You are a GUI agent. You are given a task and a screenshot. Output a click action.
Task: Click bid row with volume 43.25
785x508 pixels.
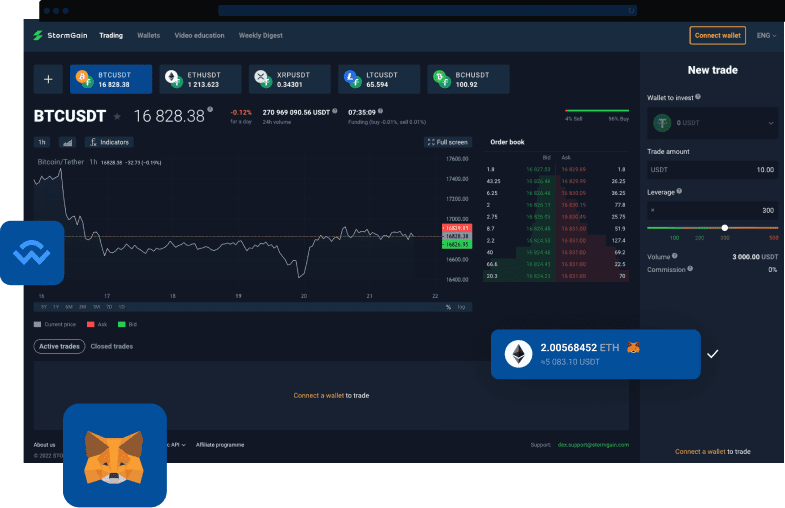pyautogui.click(x=519, y=181)
